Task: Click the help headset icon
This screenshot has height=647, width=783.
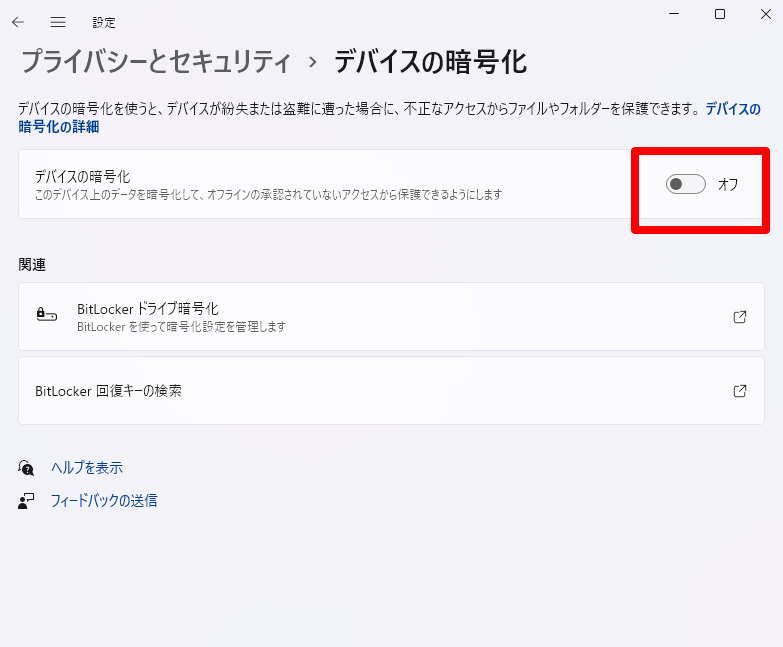Action: (x=27, y=468)
